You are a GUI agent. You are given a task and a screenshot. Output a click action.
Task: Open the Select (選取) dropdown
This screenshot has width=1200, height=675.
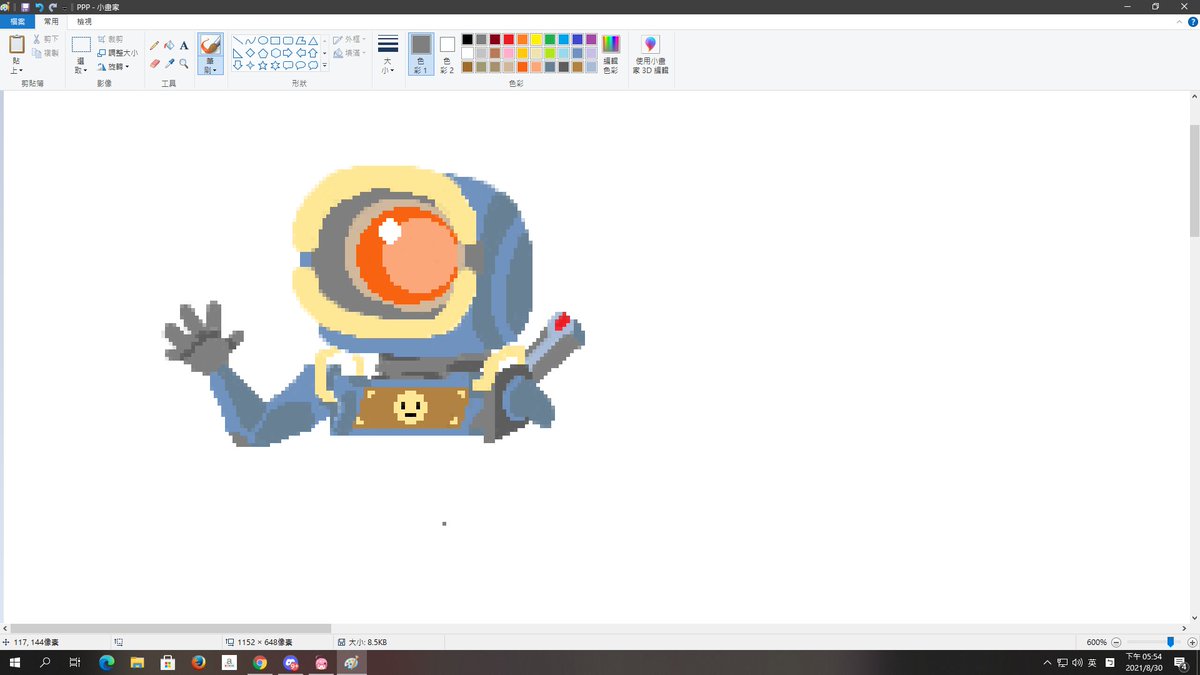(81, 66)
